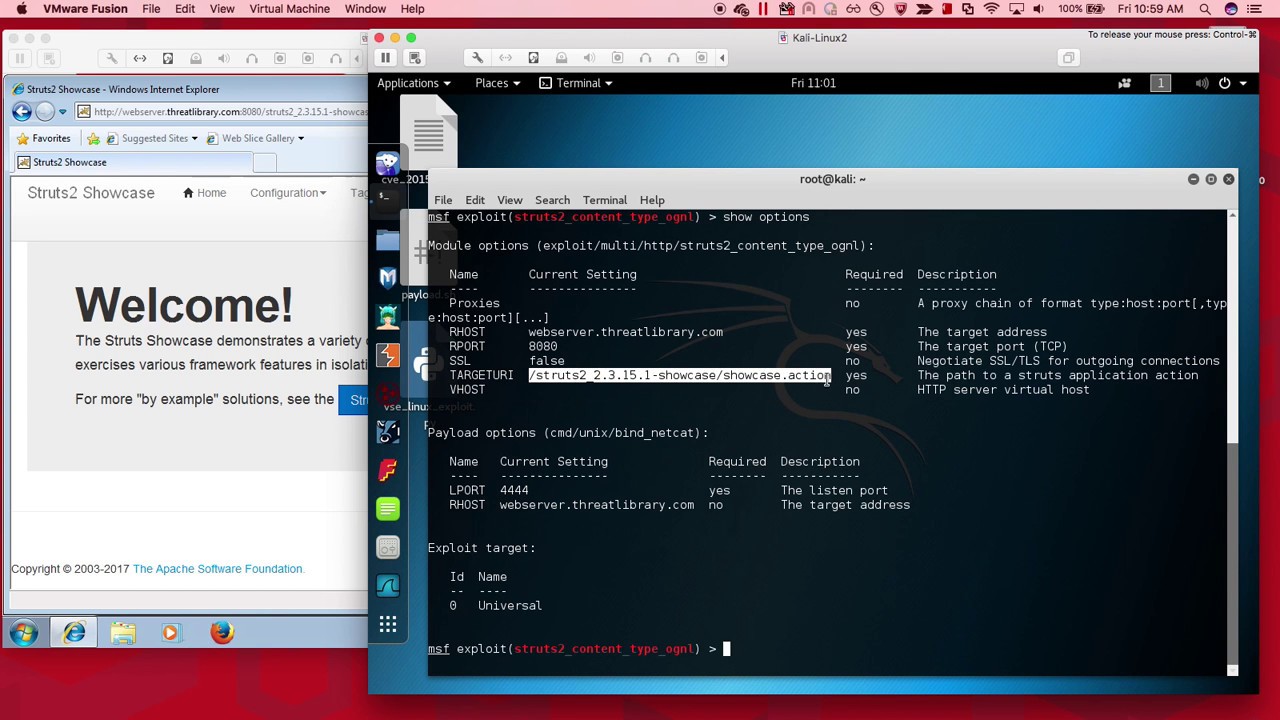Open the tweak tool icon in Kali dock
This screenshot has width=1280, height=720.
pos(388,547)
